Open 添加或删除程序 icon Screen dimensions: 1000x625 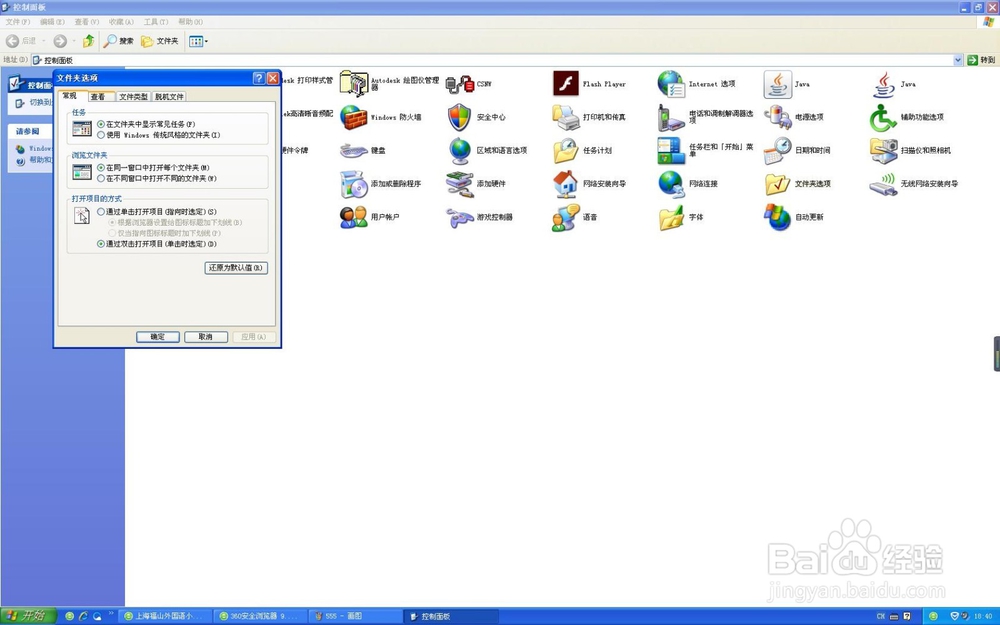tap(353, 184)
